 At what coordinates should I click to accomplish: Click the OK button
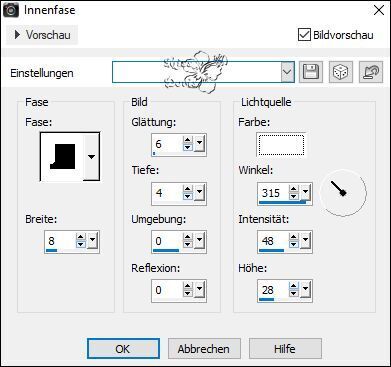click(123, 349)
